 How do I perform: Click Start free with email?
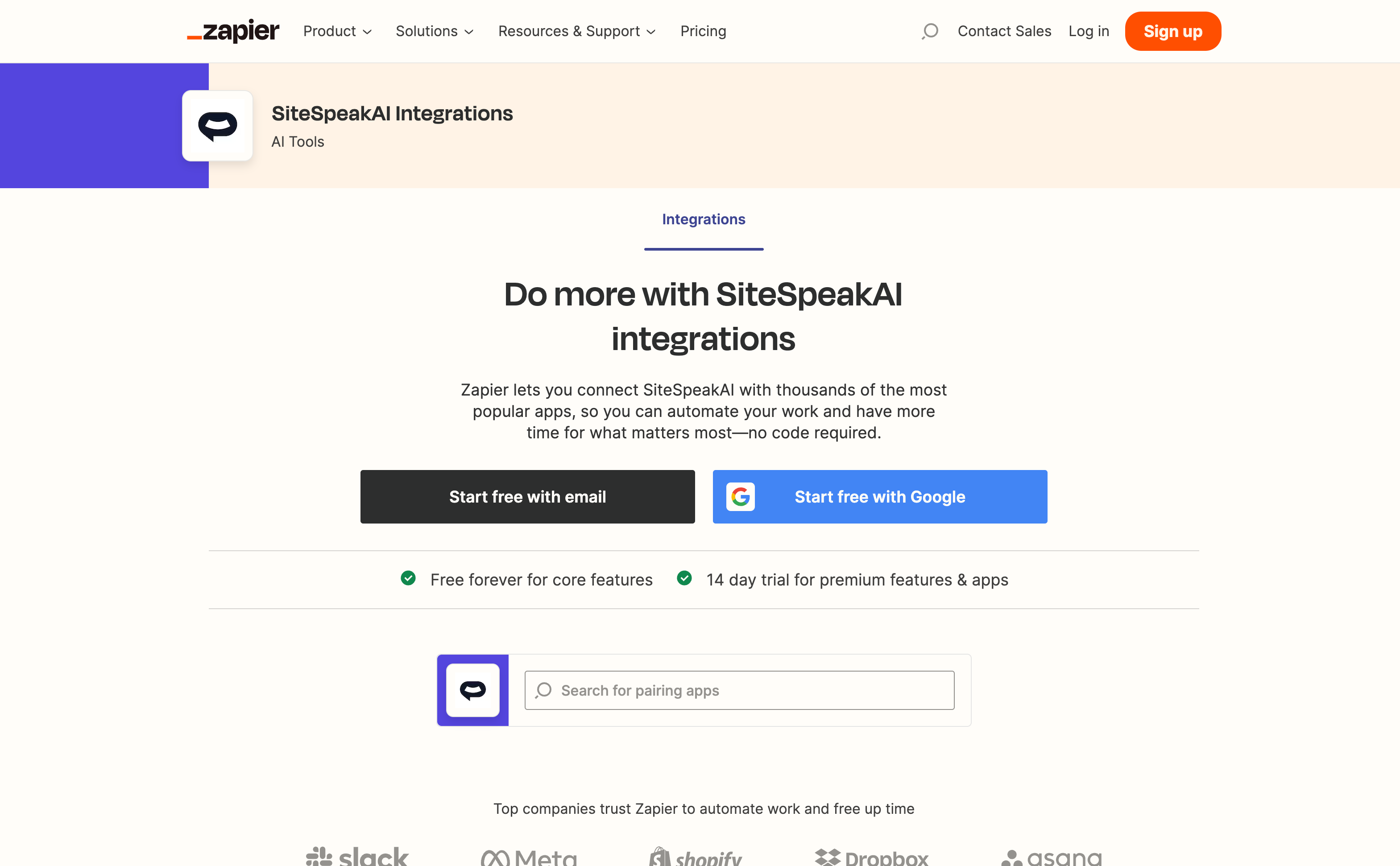(527, 497)
